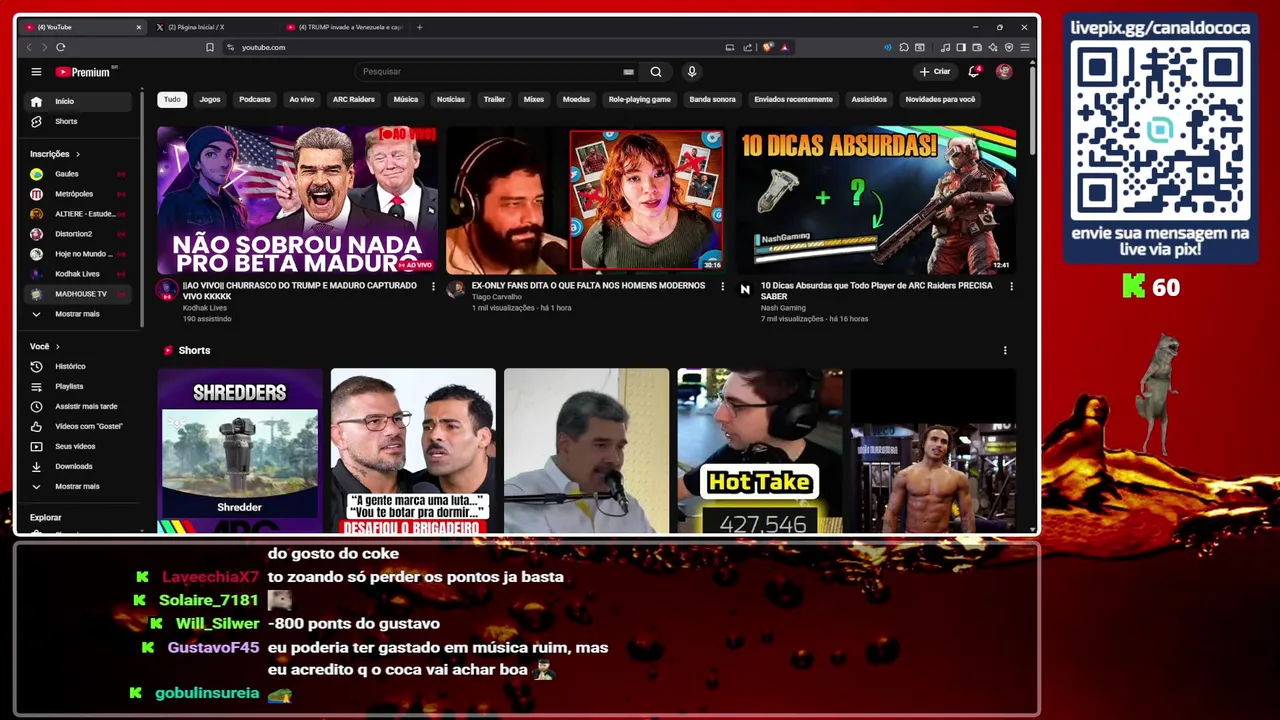Open Playlists in the sidebar
The image size is (1280, 720).
coord(79,386)
